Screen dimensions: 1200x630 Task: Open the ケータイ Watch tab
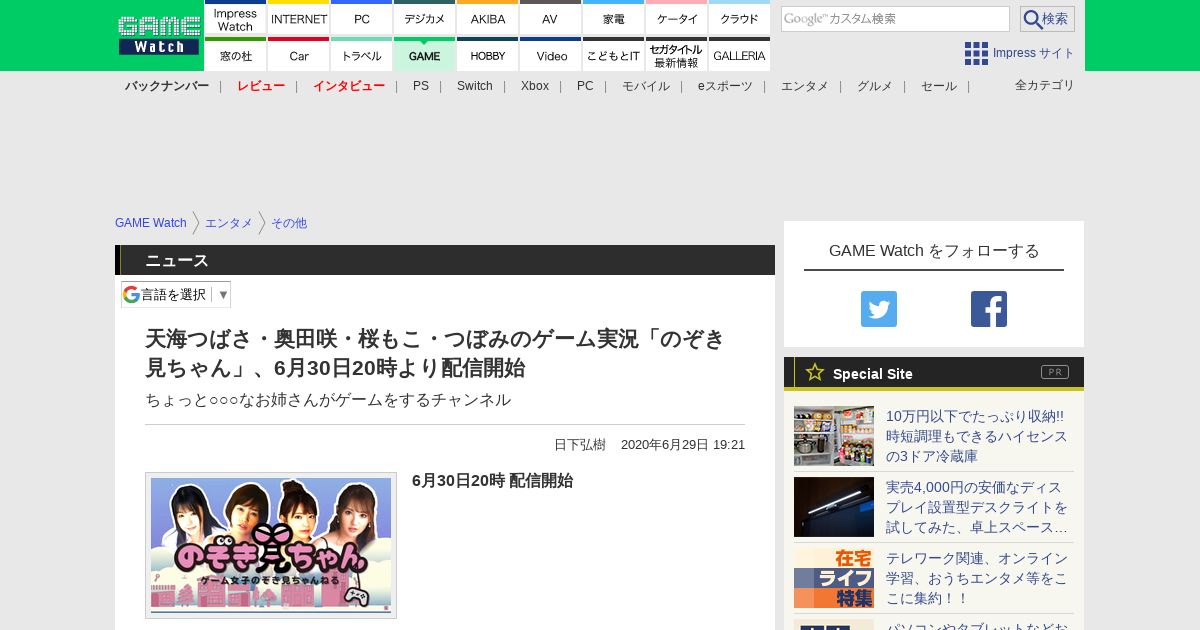677,18
